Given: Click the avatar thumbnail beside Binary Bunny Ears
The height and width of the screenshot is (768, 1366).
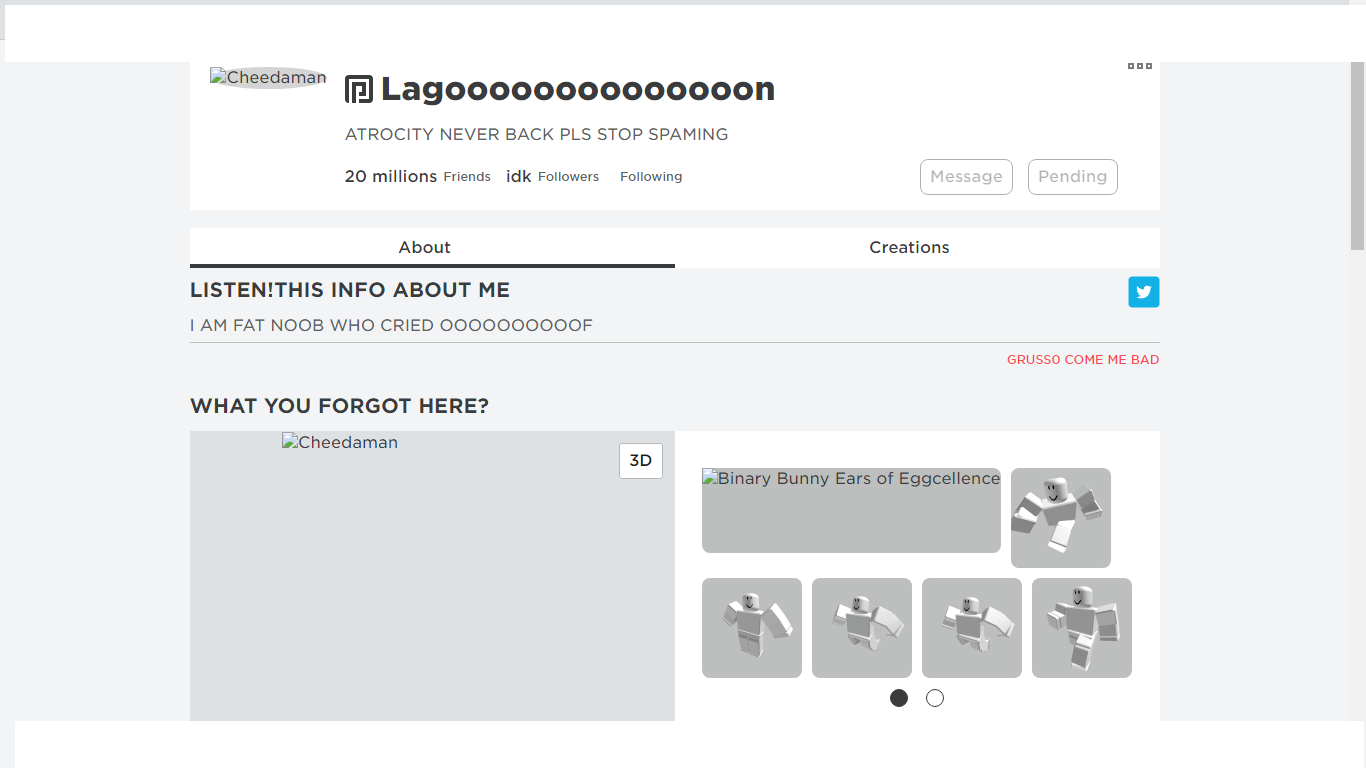Looking at the screenshot, I should point(1061,518).
